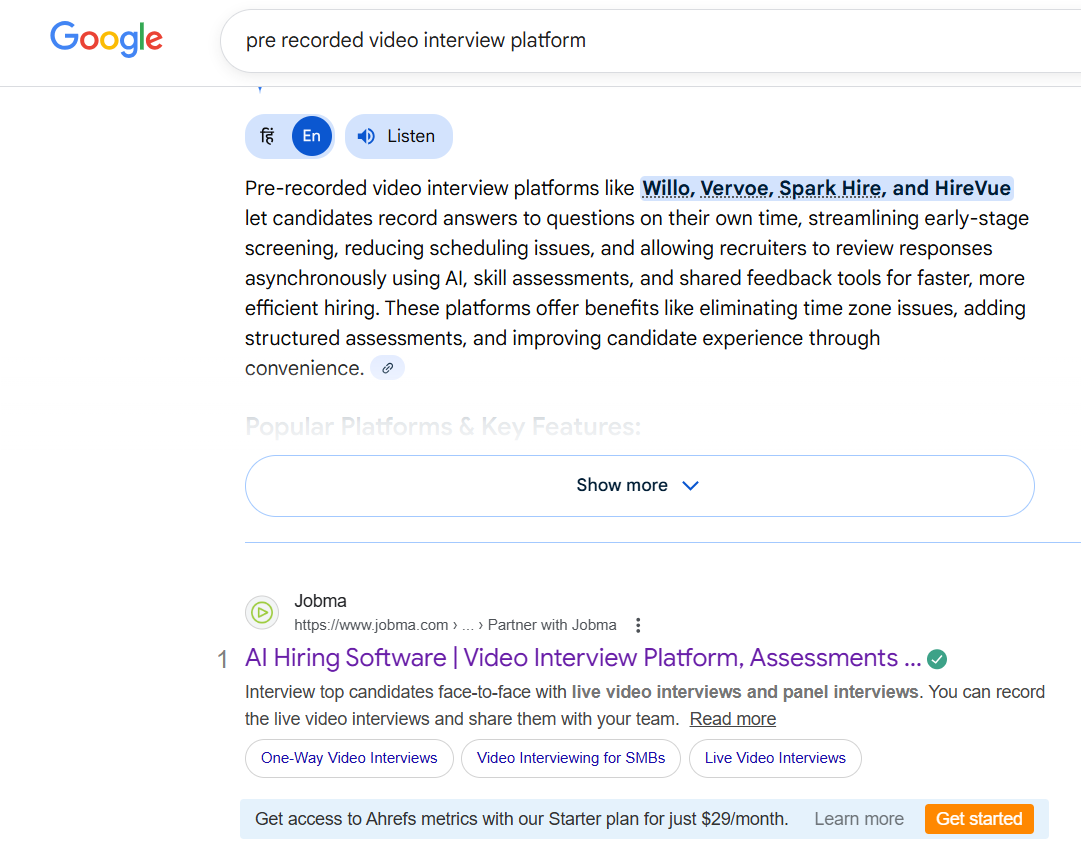Click the chevron arrow on the Show more button
This screenshot has width=1081, height=854.
(690, 485)
